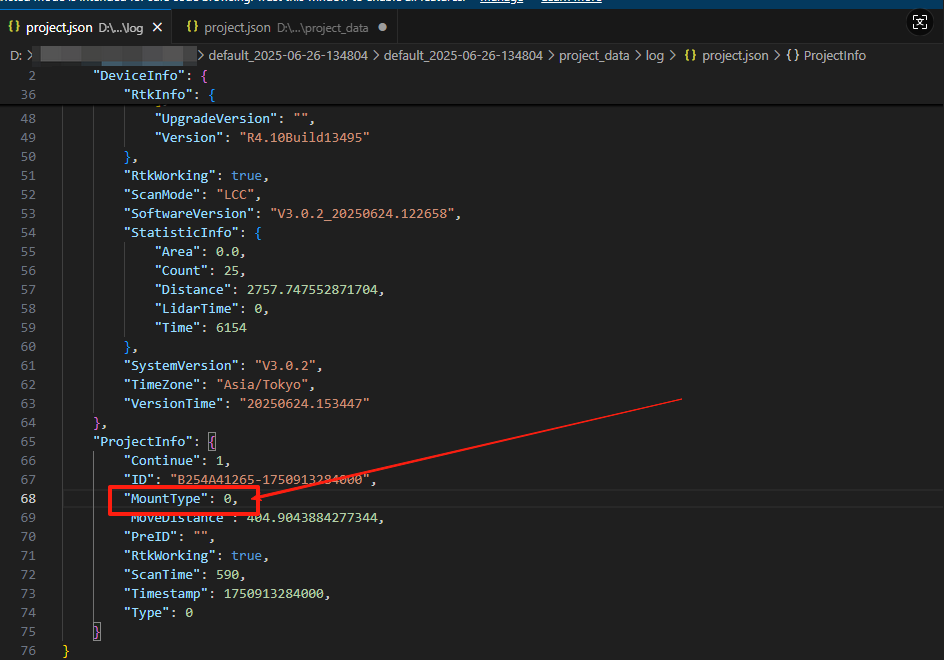Click the ID value "B254A41265-1750913284000"

pyautogui.click(x=270, y=479)
